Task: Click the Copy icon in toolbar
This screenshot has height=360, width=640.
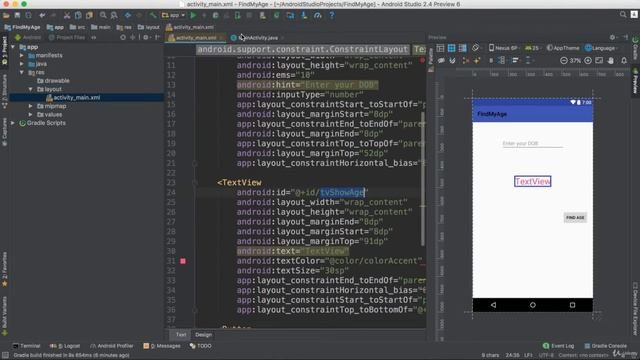Action: [x=78, y=15]
